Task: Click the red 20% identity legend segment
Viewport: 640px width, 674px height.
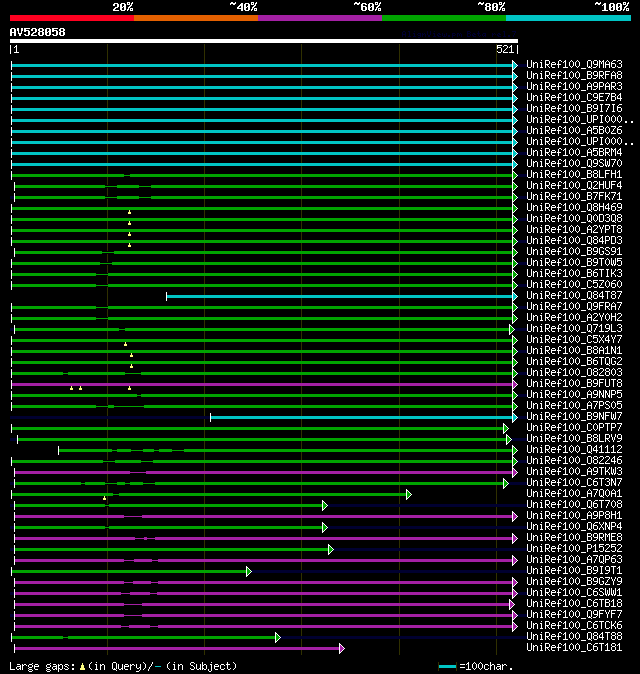Action: [x=72, y=18]
